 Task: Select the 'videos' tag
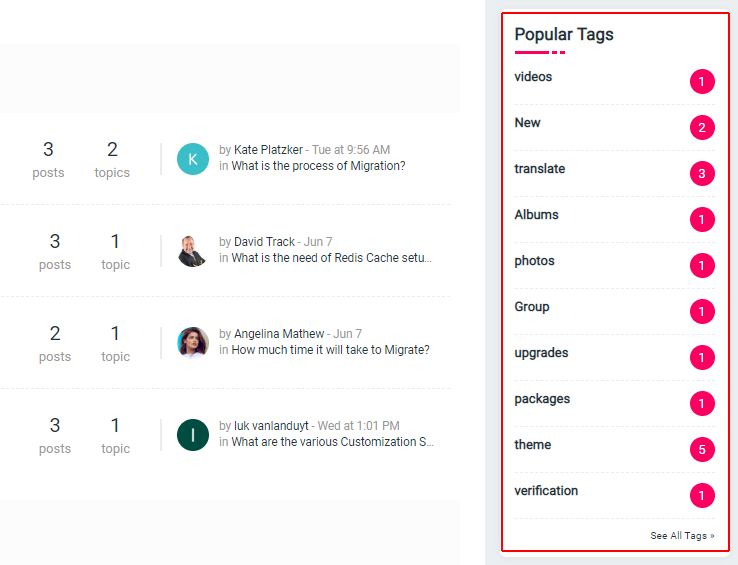point(533,77)
